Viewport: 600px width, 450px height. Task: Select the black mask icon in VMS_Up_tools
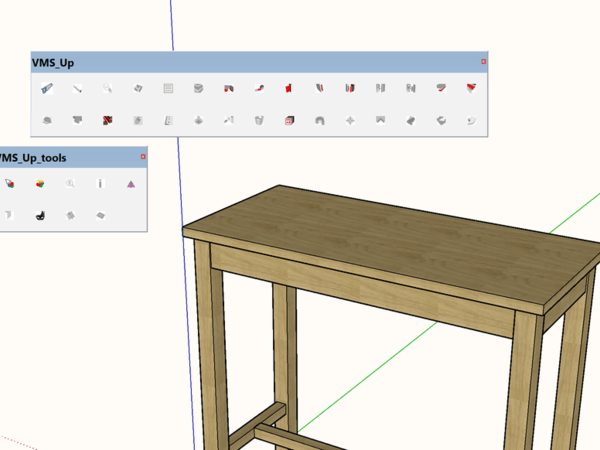tap(40, 214)
